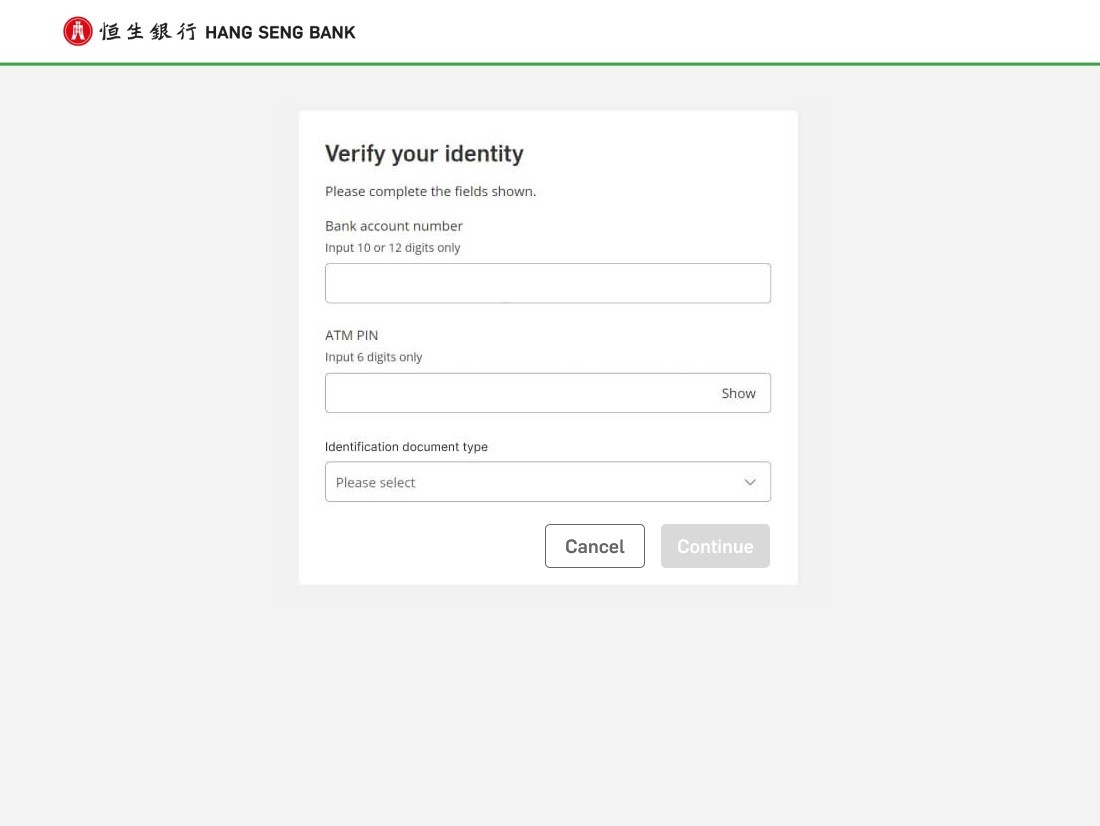1100x826 pixels.
Task: Select the 'Please select' placeholder text
Action: pyautogui.click(x=376, y=482)
